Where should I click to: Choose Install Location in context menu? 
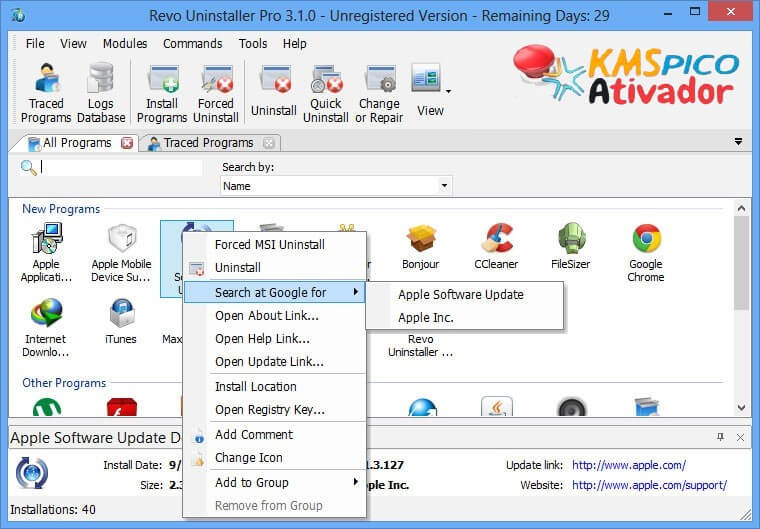pos(274,386)
